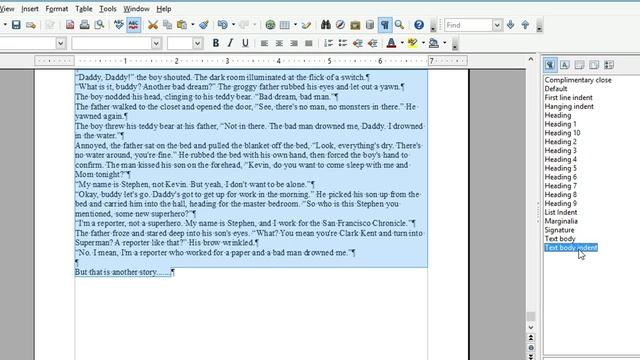Toggle Underline formatting
The image size is (640, 360).
[245, 43]
